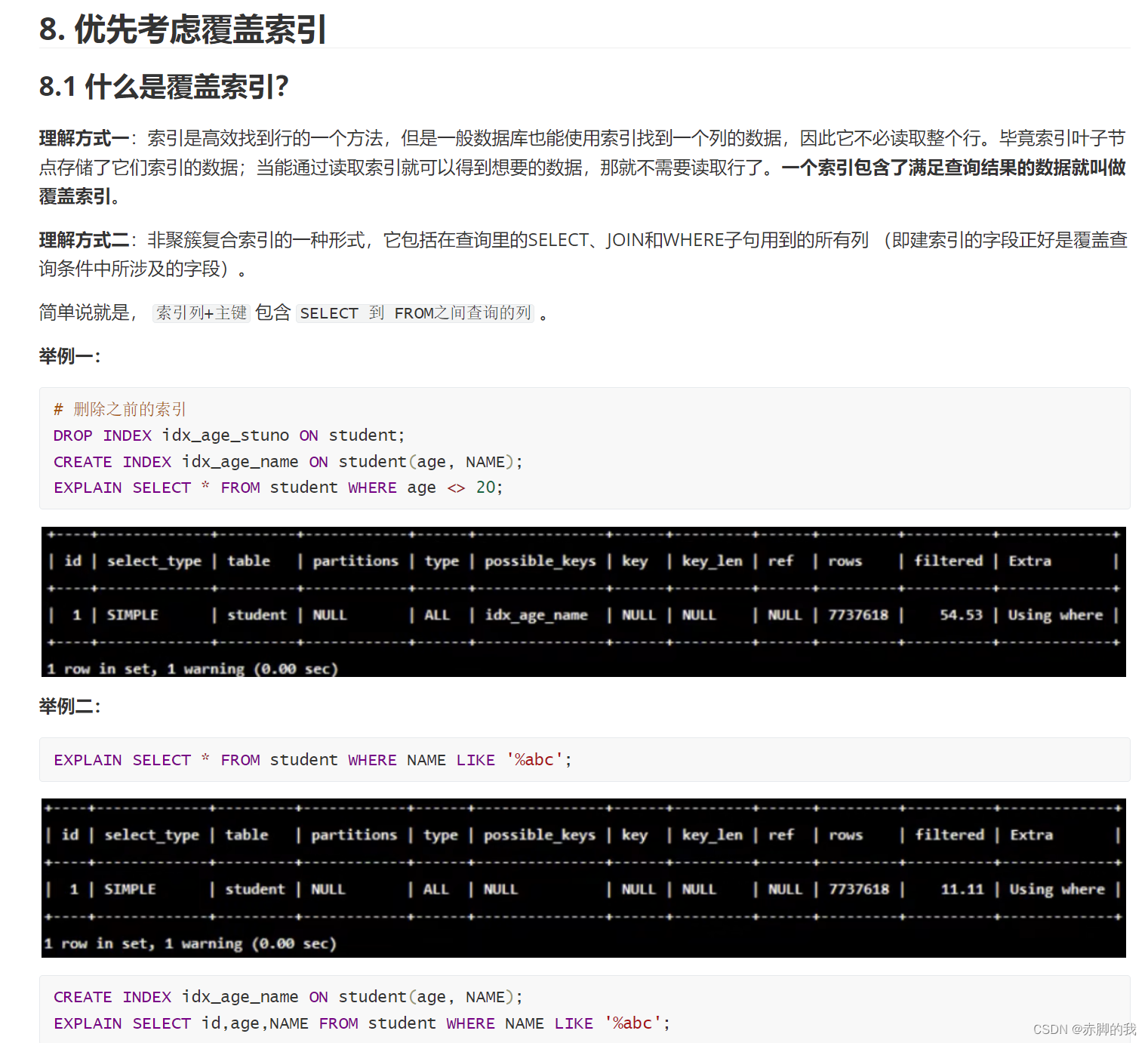Click "Using where" in the second result table
The image size is (1148, 1043).
point(1057,889)
